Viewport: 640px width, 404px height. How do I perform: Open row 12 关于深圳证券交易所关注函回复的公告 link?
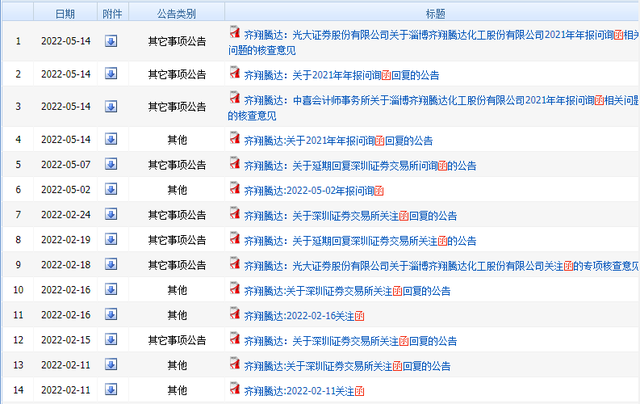click(x=350, y=341)
